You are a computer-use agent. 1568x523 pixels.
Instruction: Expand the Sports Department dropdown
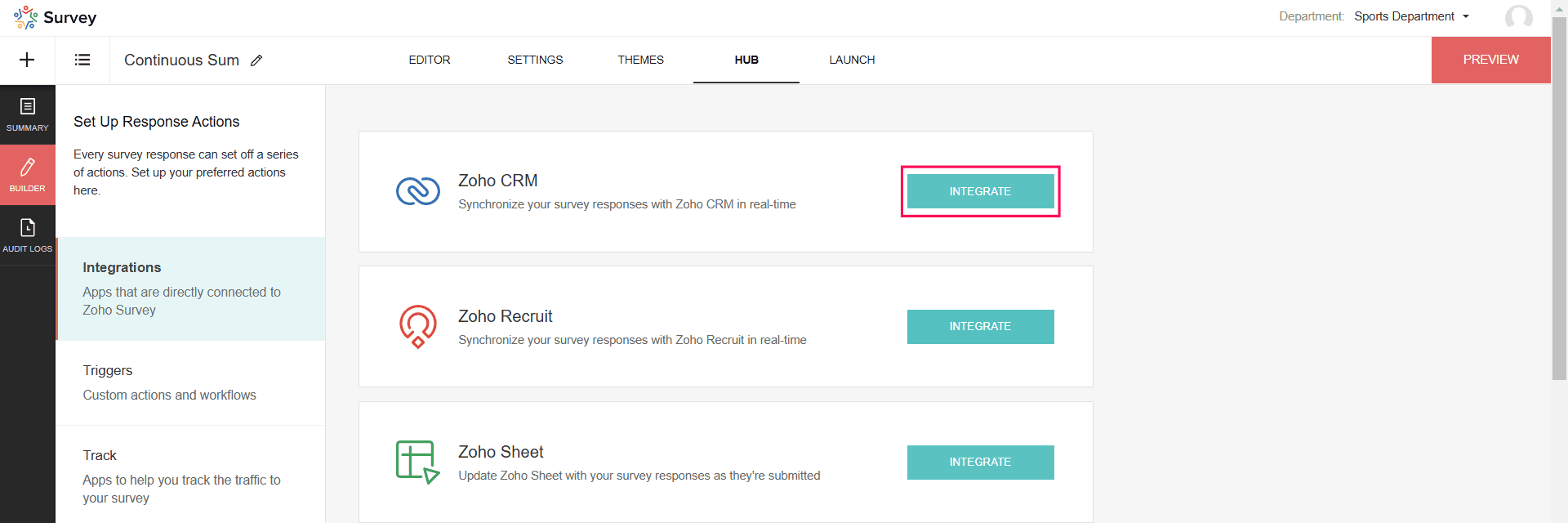pos(1412,16)
